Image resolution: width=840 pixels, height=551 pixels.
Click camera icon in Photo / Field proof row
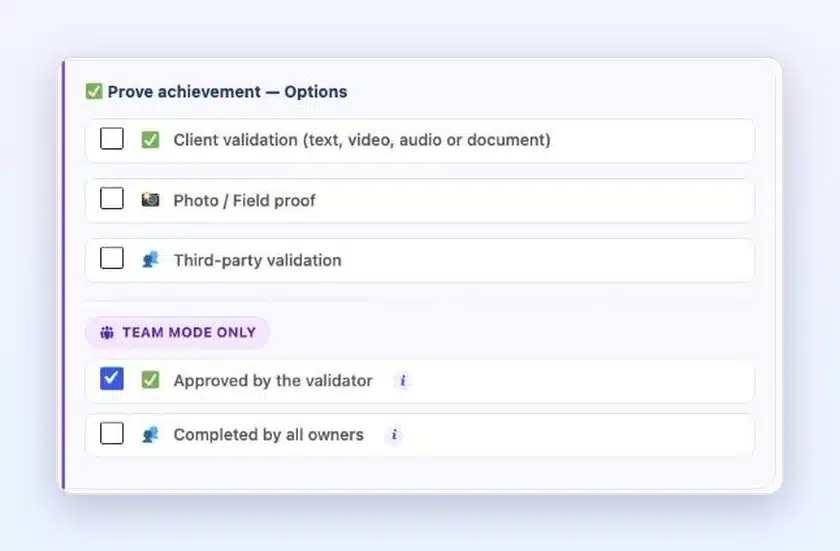[150, 200]
